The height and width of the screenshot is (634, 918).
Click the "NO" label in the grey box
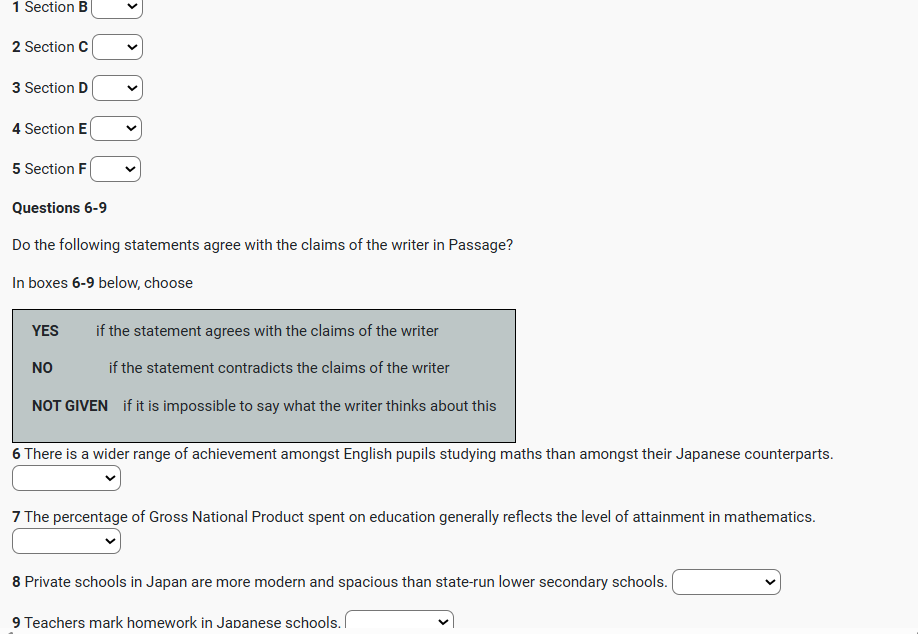42,368
